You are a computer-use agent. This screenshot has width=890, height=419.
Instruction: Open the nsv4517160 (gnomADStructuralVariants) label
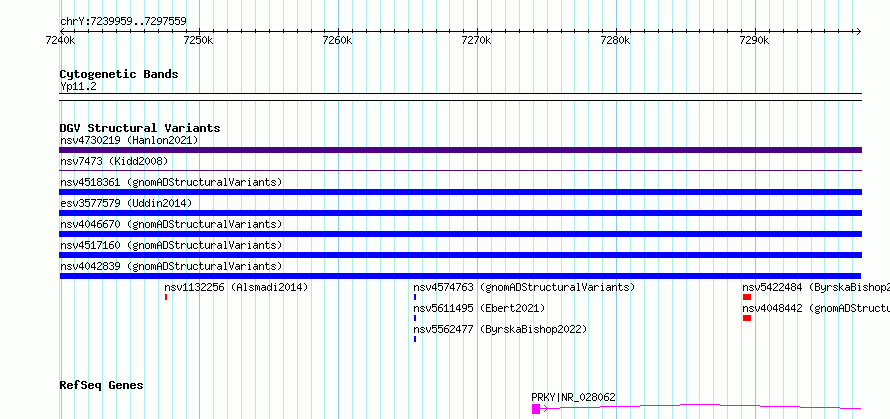click(171, 245)
